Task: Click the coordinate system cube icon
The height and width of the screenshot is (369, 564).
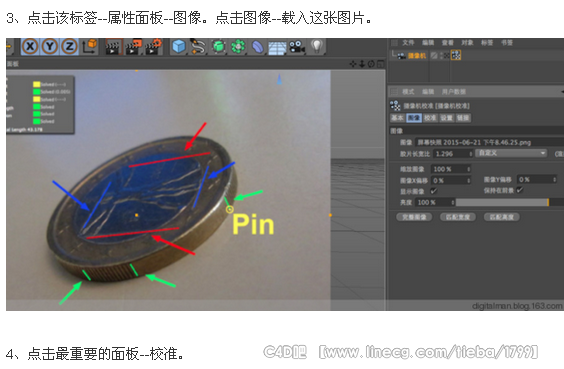Action: pos(90,46)
